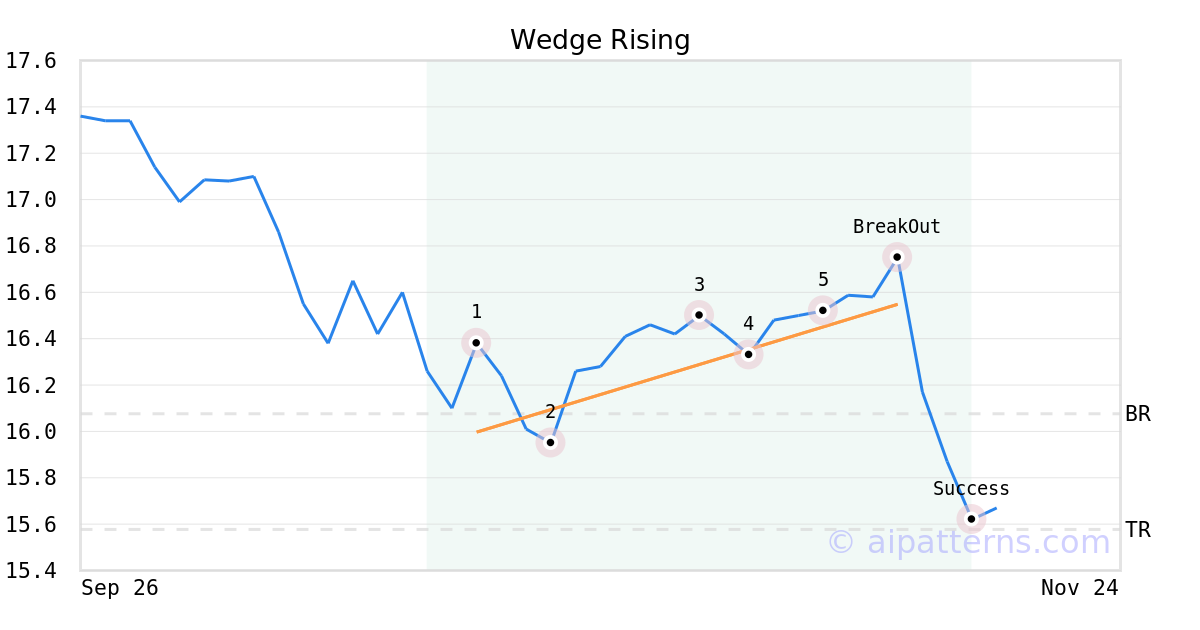Click the point marker labeled 1
This screenshot has width=1200, height=630.
point(476,343)
